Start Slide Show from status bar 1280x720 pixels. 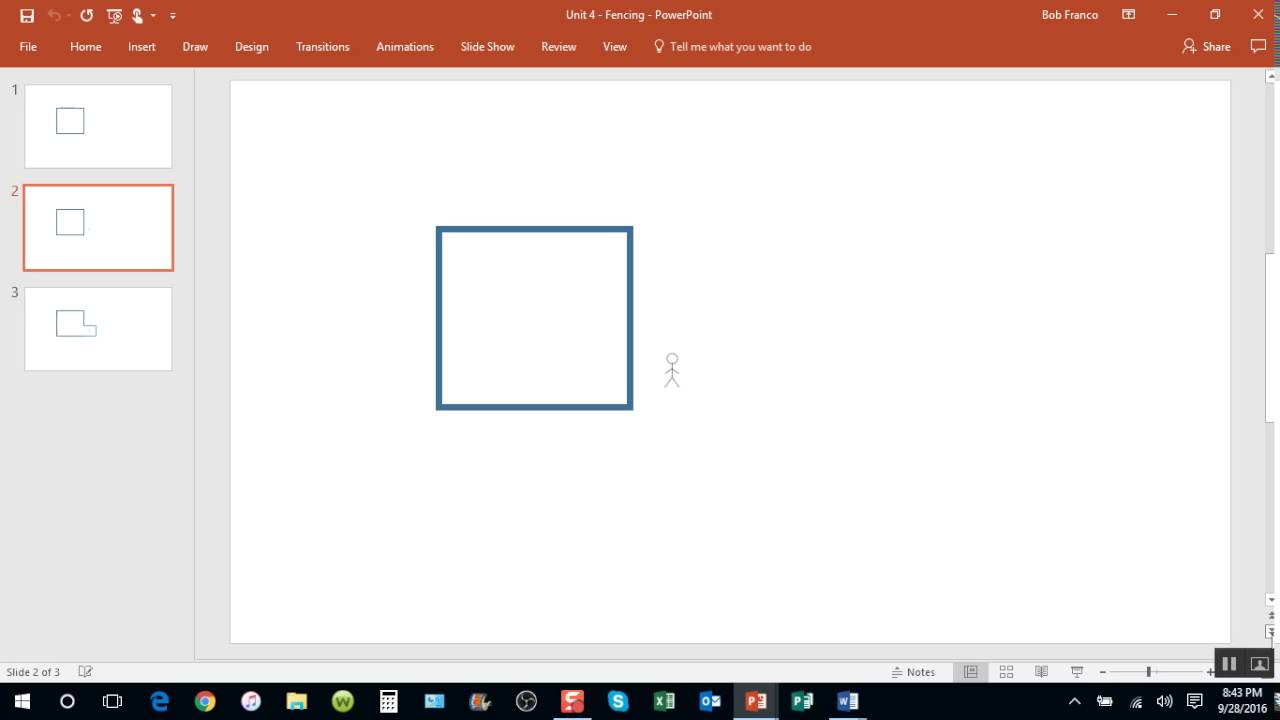tap(1077, 672)
